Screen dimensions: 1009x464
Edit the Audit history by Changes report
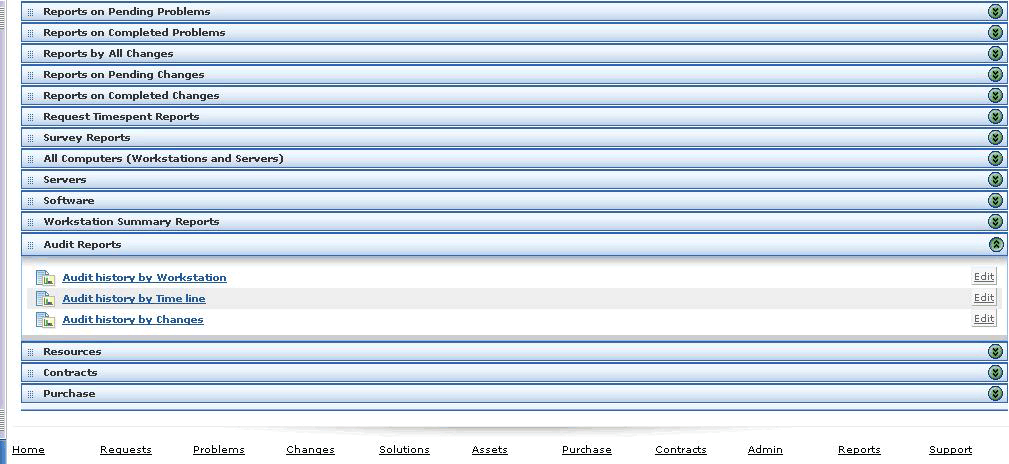pyautogui.click(x=984, y=319)
